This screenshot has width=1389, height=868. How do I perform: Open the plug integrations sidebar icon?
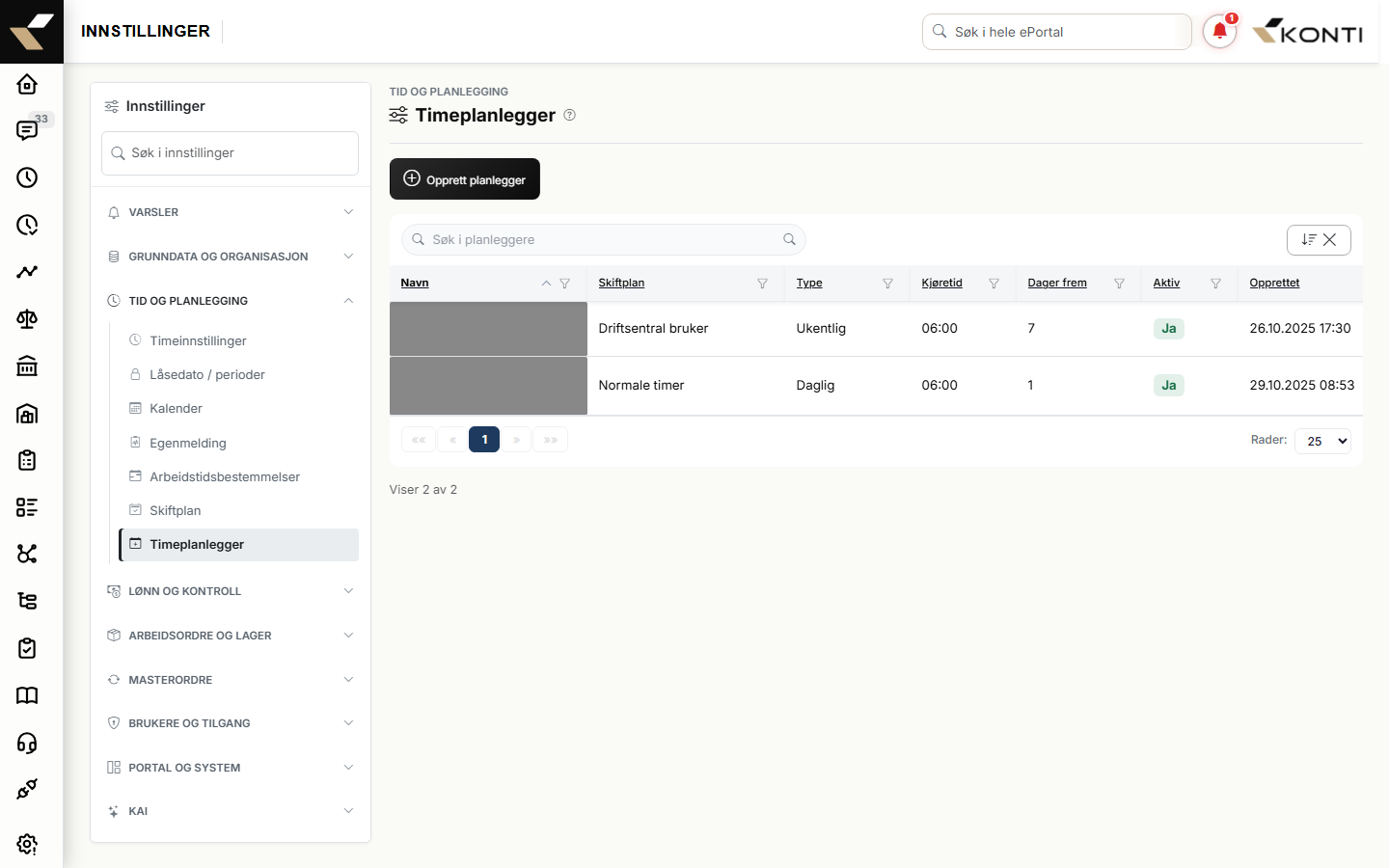[x=27, y=789]
